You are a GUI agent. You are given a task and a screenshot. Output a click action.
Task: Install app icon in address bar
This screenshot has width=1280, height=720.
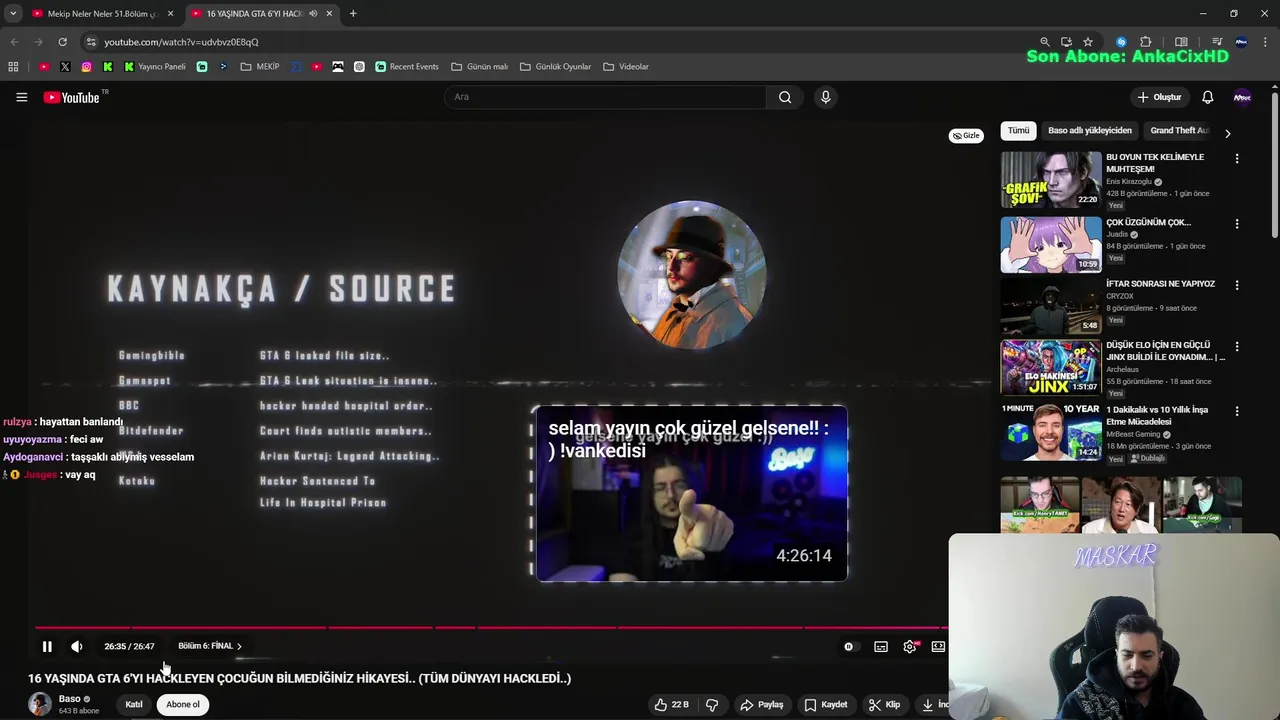pyautogui.click(x=1066, y=42)
